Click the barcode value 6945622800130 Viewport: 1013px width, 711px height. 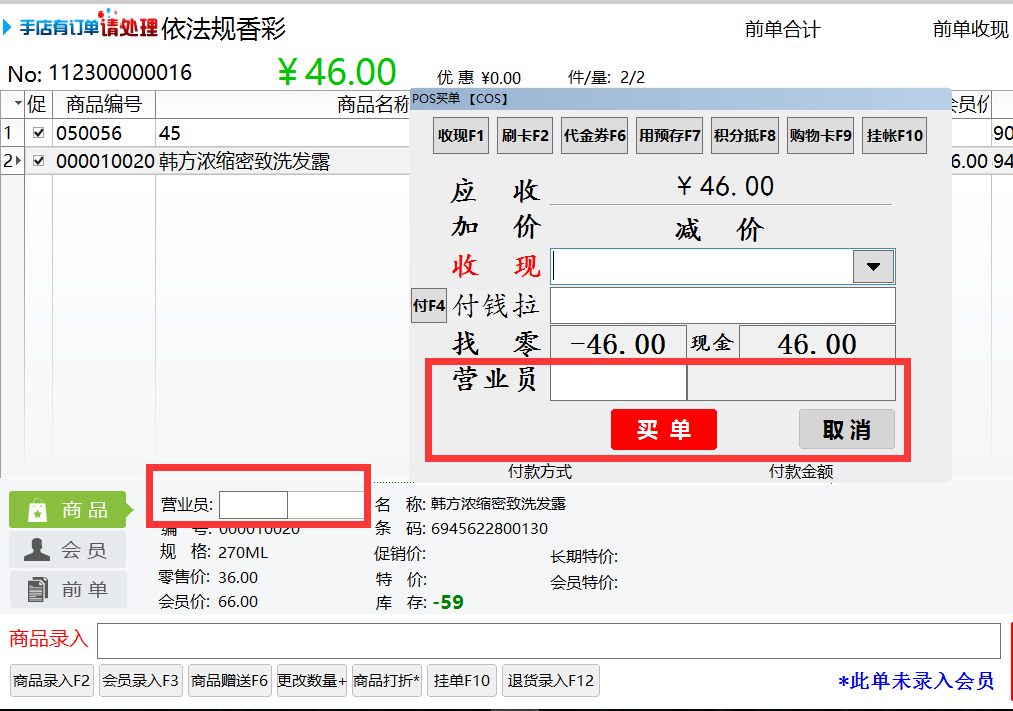tap(489, 529)
